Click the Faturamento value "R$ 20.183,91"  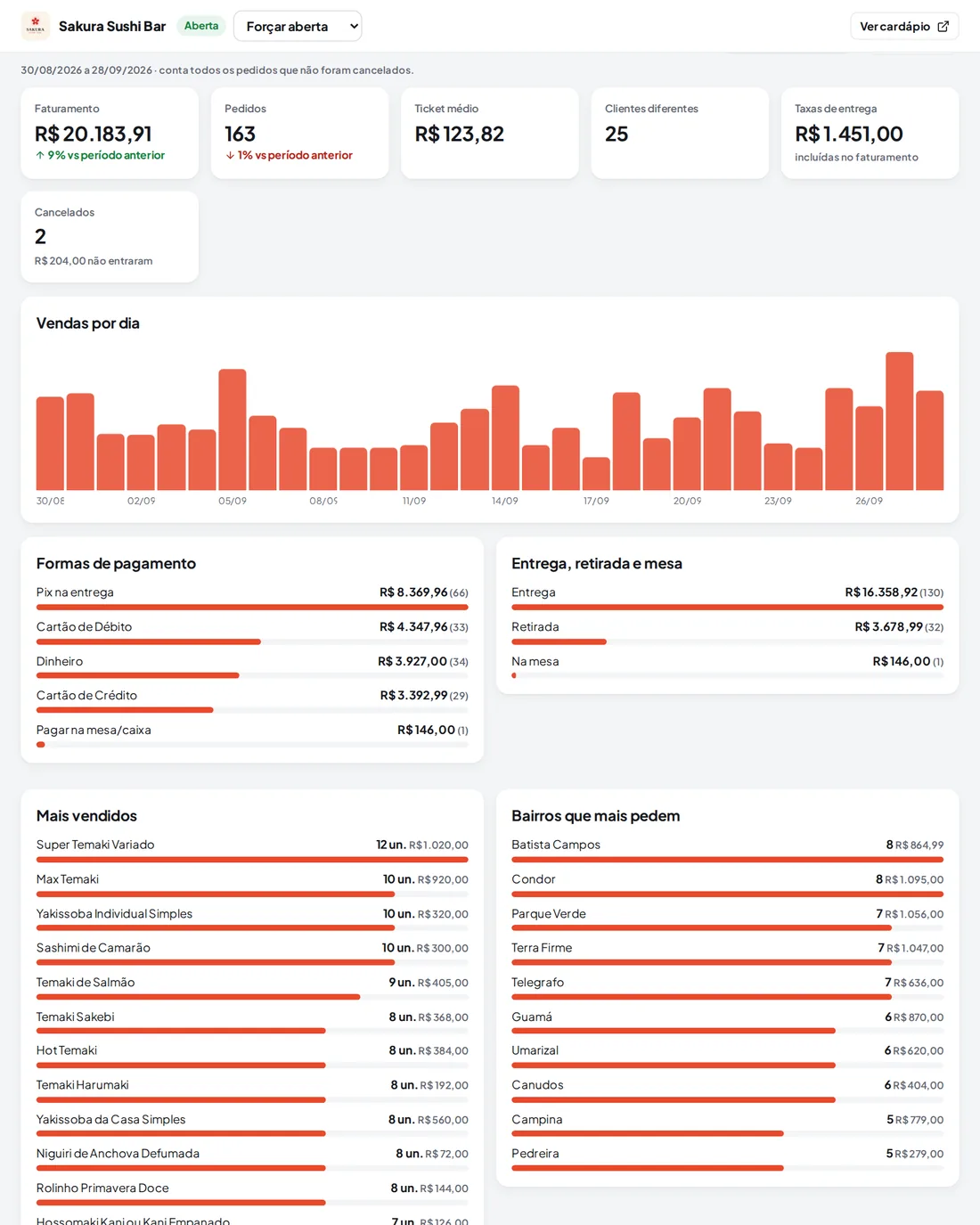pos(94,134)
